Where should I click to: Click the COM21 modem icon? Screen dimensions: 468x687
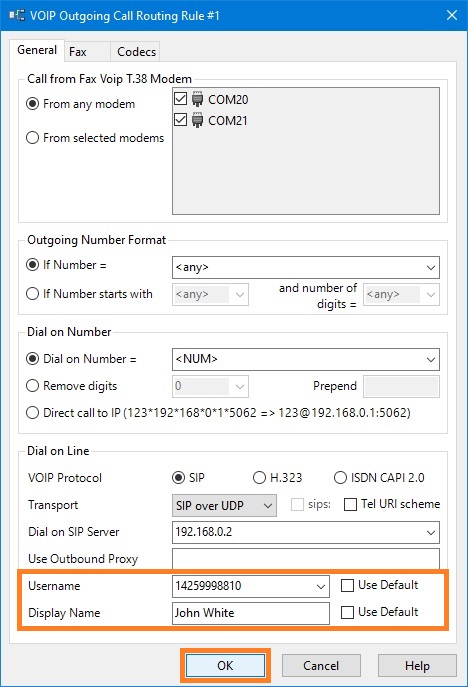(x=198, y=120)
